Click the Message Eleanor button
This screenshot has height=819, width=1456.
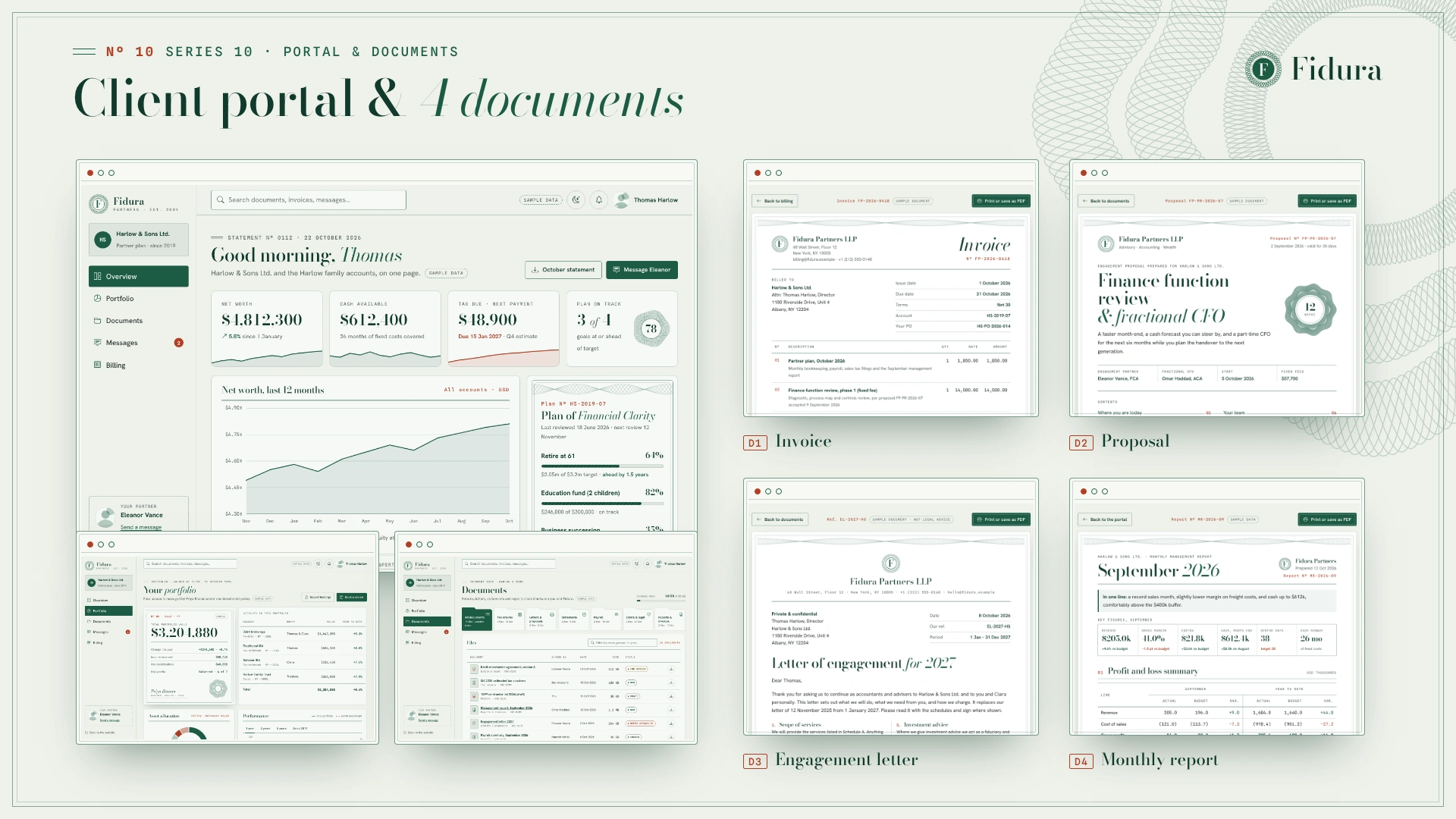pos(642,270)
